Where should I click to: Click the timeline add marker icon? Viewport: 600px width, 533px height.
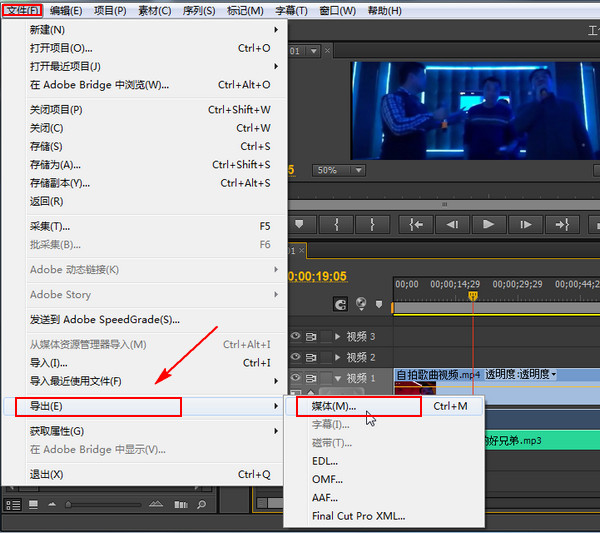pyautogui.click(x=379, y=304)
